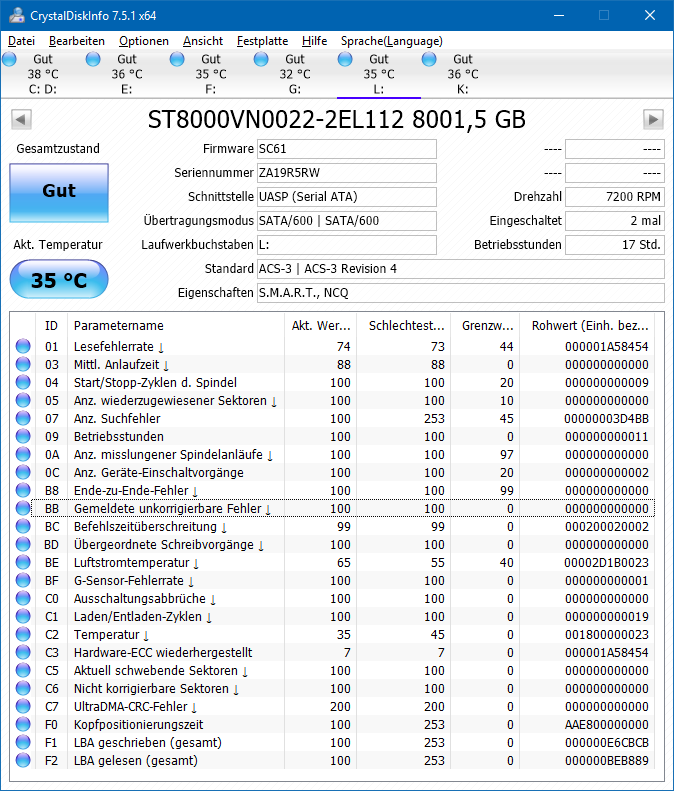
Task: Click status orb for Anz. Geräte-Einschaltvorgänge row
Action: (x=23, y=472)
